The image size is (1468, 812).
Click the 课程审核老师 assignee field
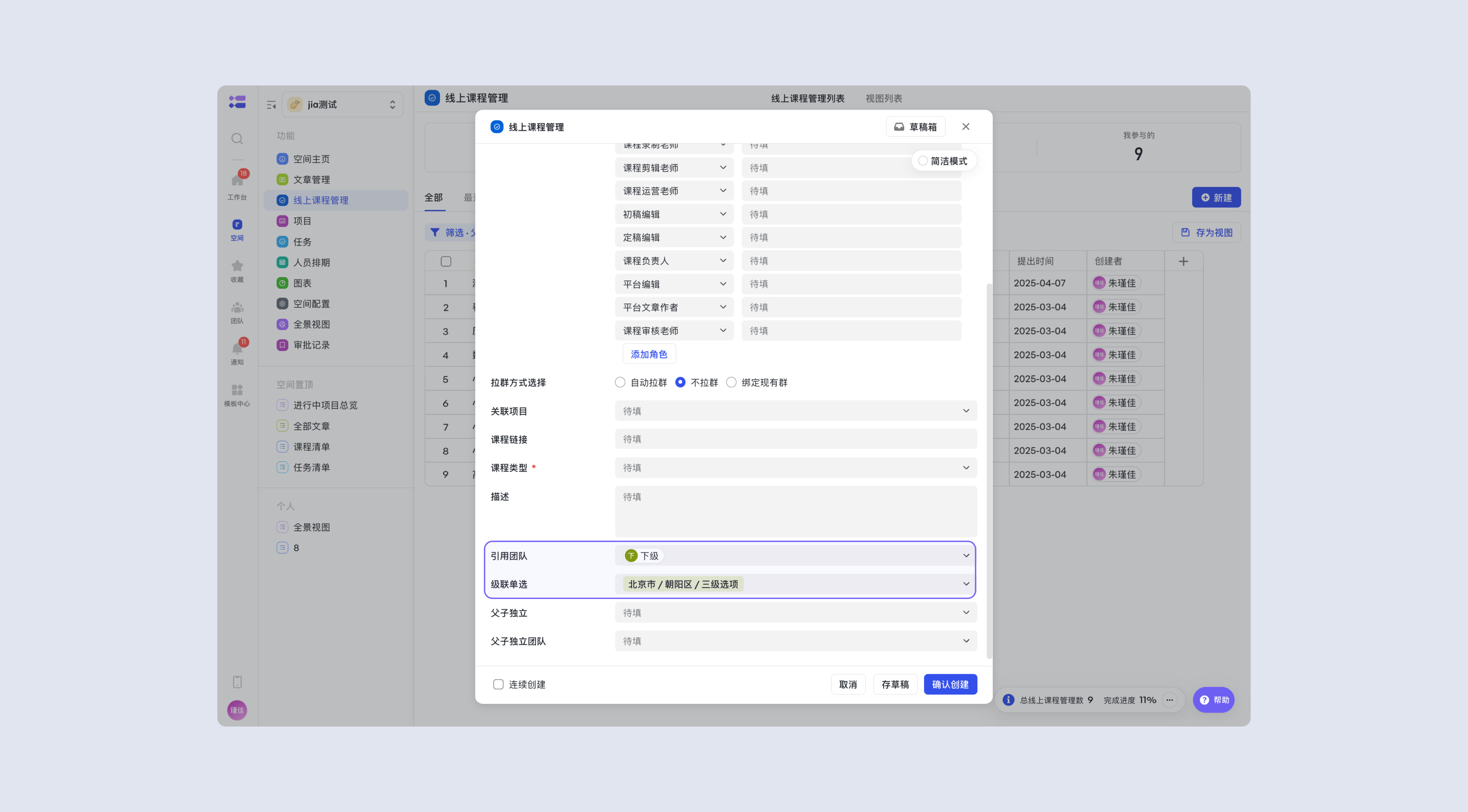coord(851,330)
